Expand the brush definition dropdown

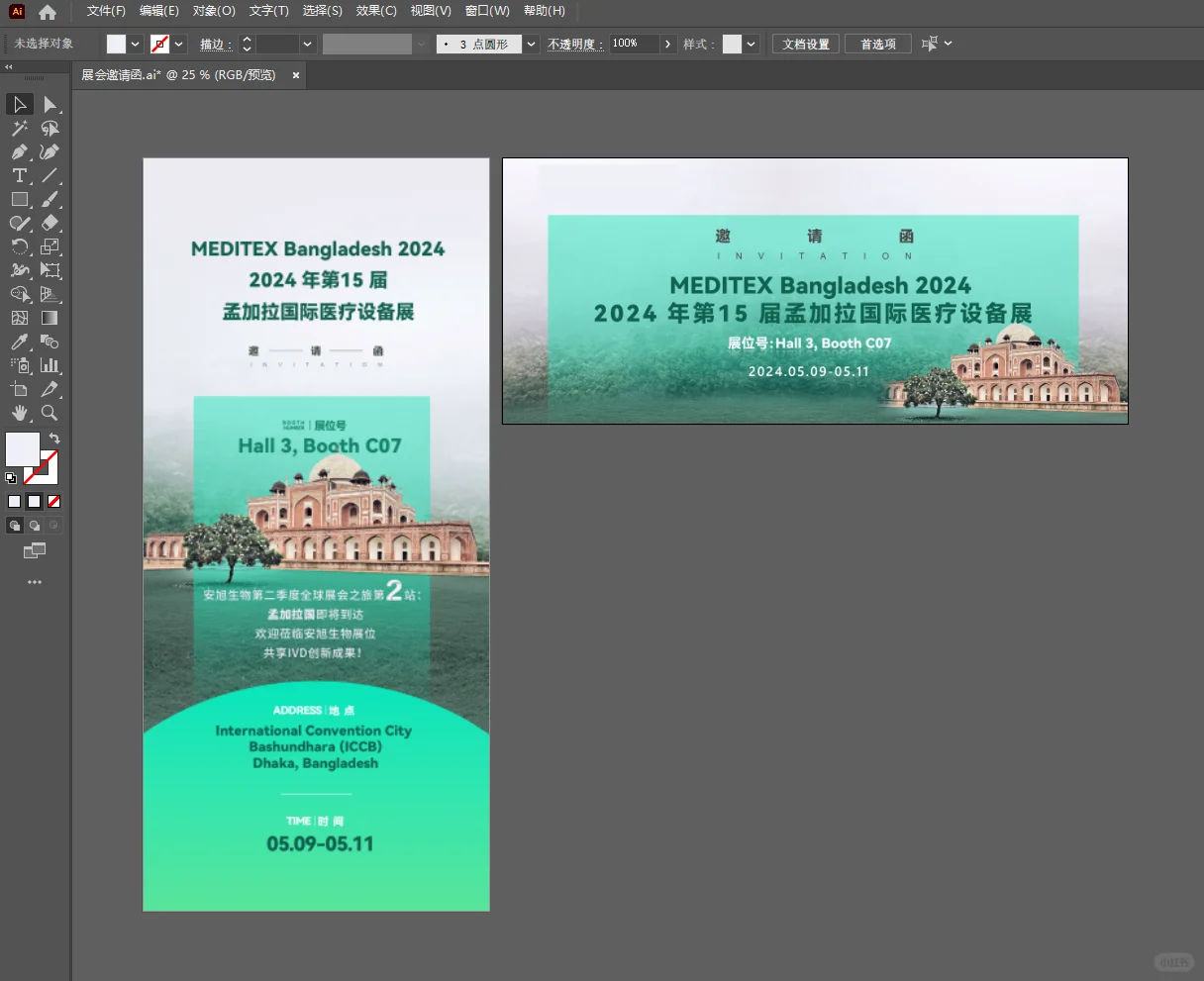tap(531, 44)
